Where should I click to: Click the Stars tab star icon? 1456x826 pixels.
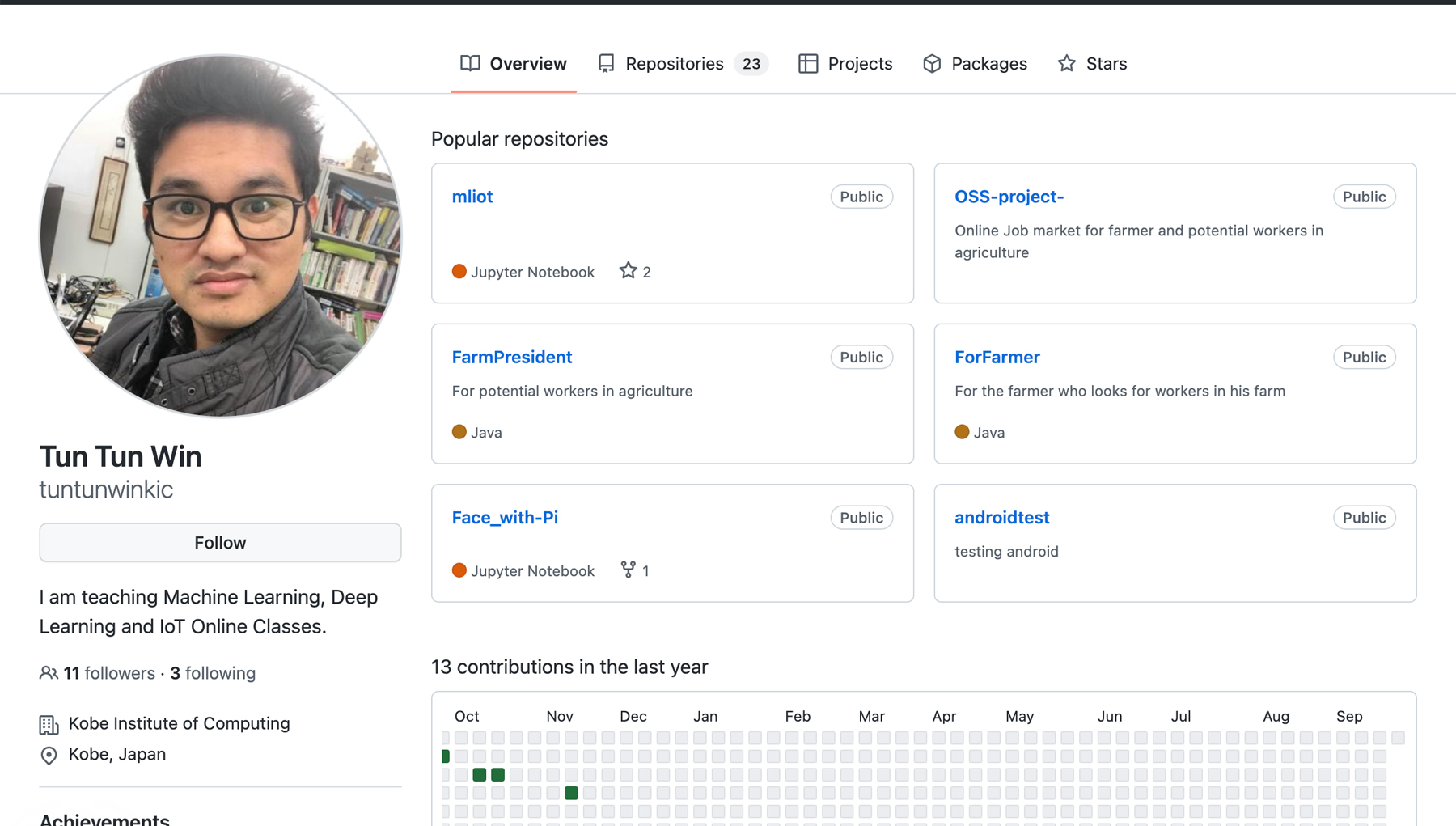coord(1067,63)
